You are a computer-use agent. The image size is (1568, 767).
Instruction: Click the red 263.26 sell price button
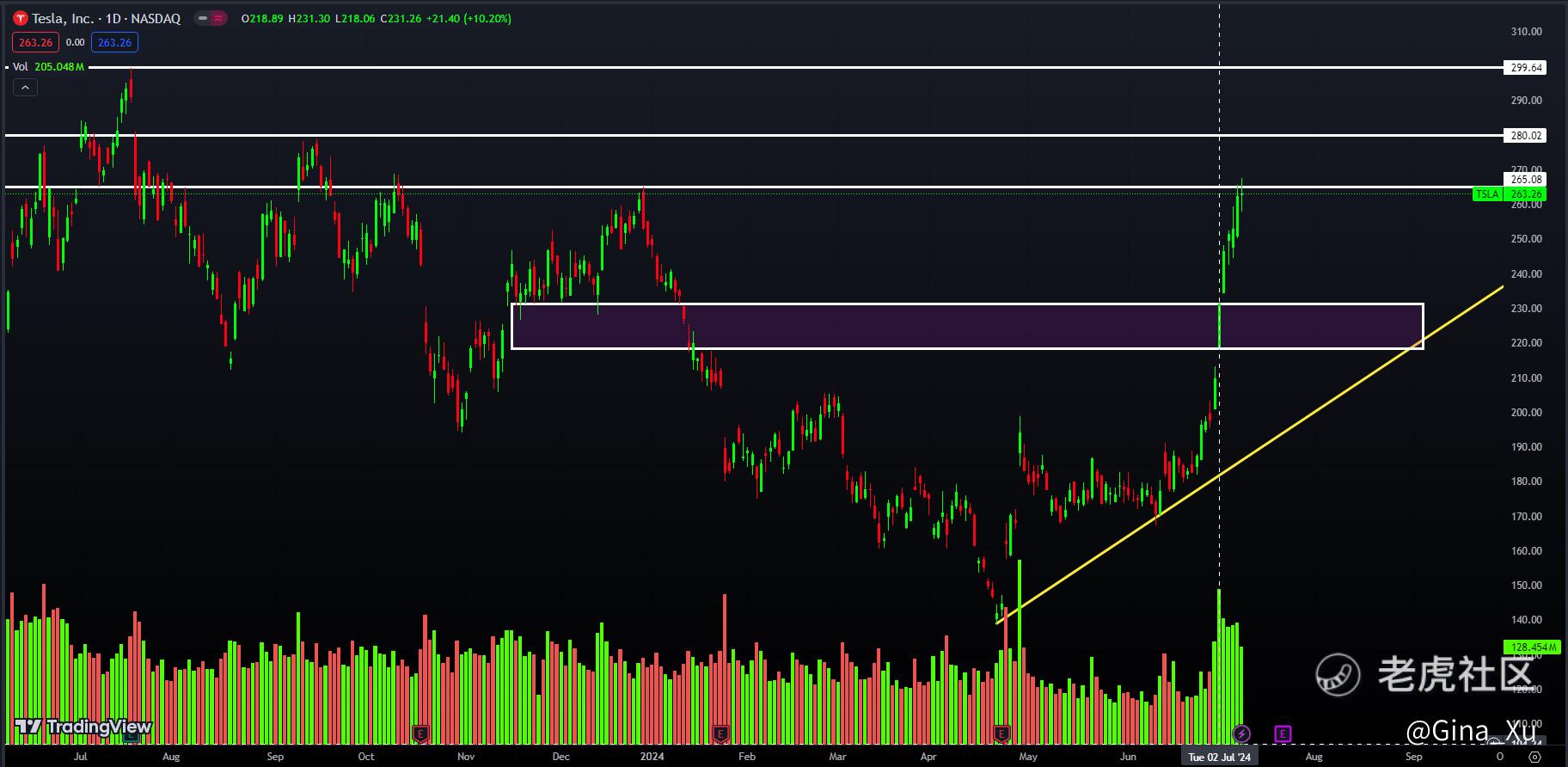click(35, 42)
